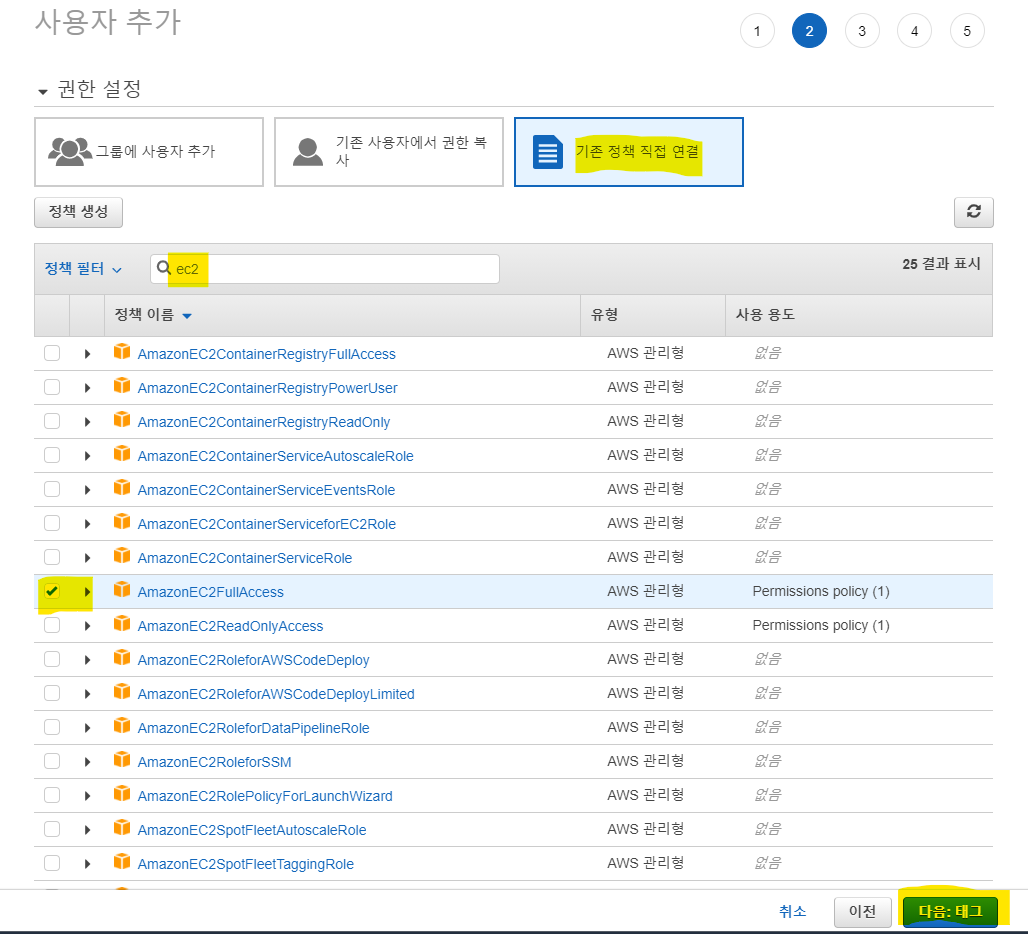Check the AmazonEC2ContainerRegistryPowerUser checkbox

52,387
